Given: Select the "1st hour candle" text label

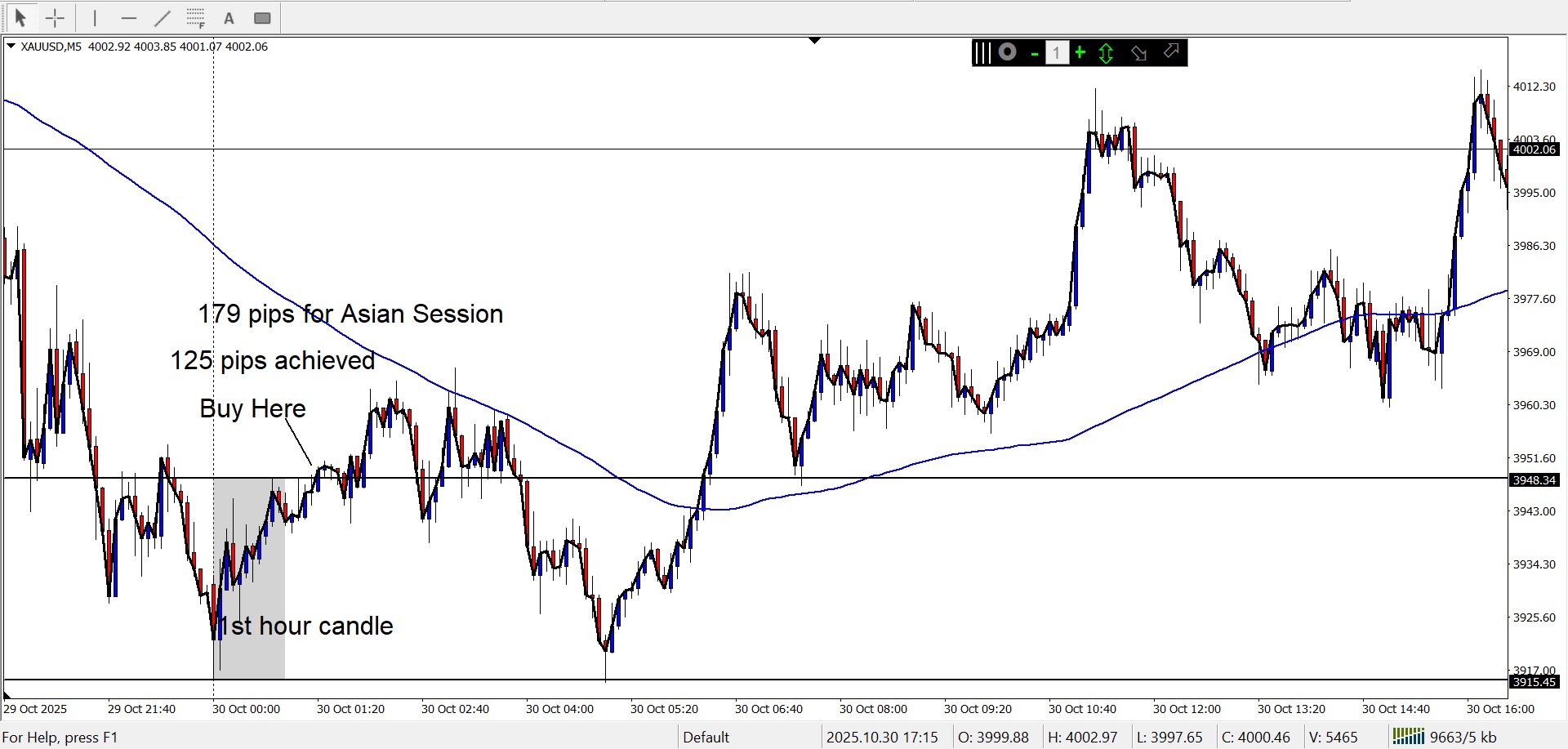Looking at the screenshot, I should click(307, 626).
